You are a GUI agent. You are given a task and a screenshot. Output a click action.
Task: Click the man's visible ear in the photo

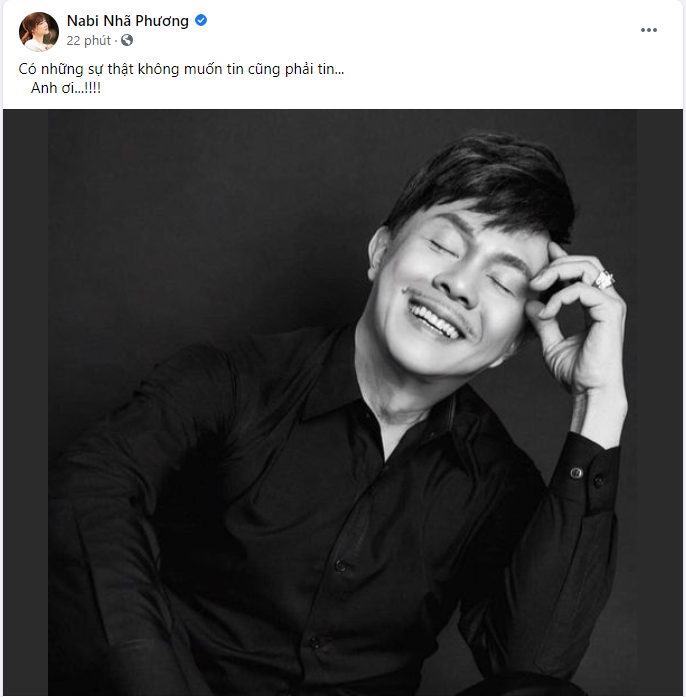378,253
